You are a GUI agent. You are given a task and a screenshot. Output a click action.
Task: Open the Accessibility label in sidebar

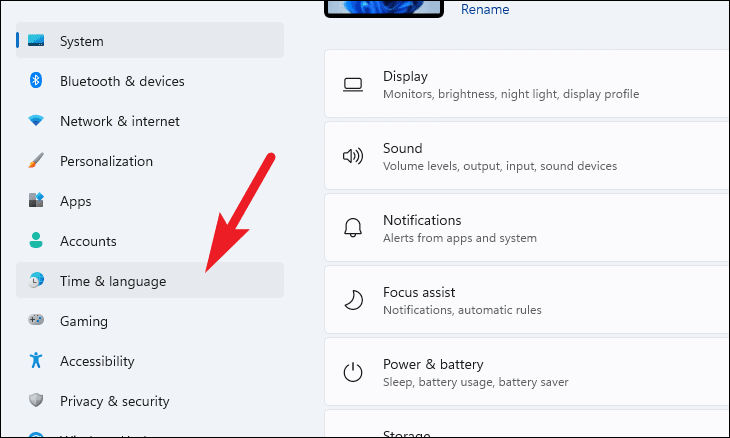pos(97,361)
